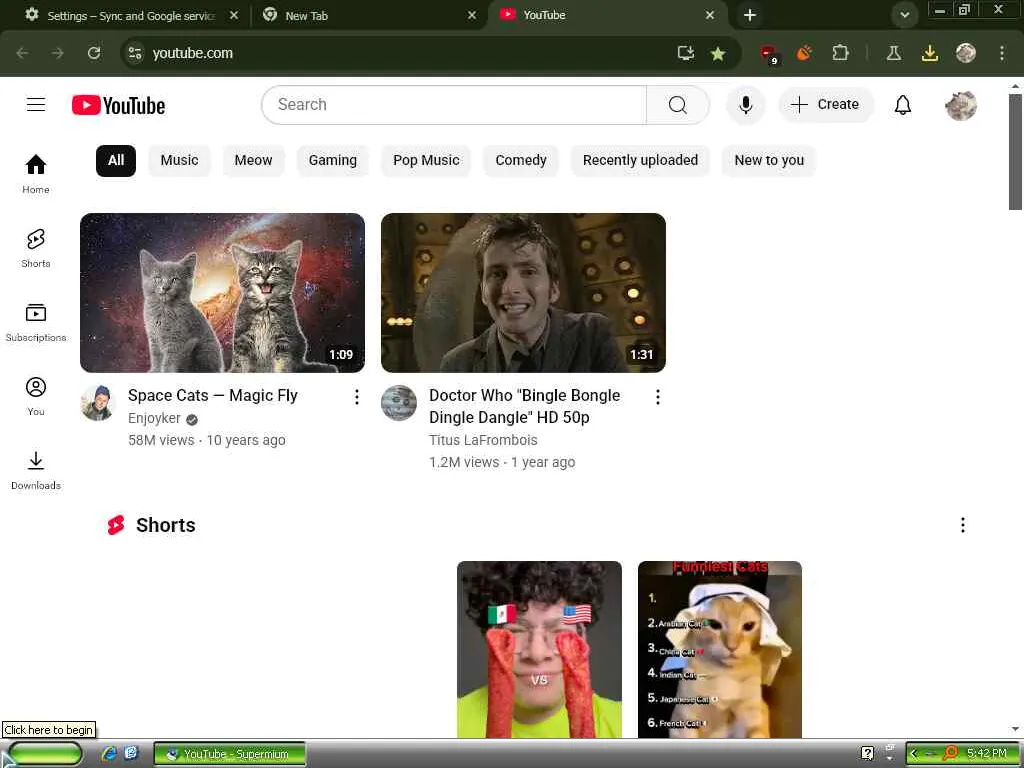
Task: Click the YouTube - Supermium taskbar button
Action: [230, 754]
